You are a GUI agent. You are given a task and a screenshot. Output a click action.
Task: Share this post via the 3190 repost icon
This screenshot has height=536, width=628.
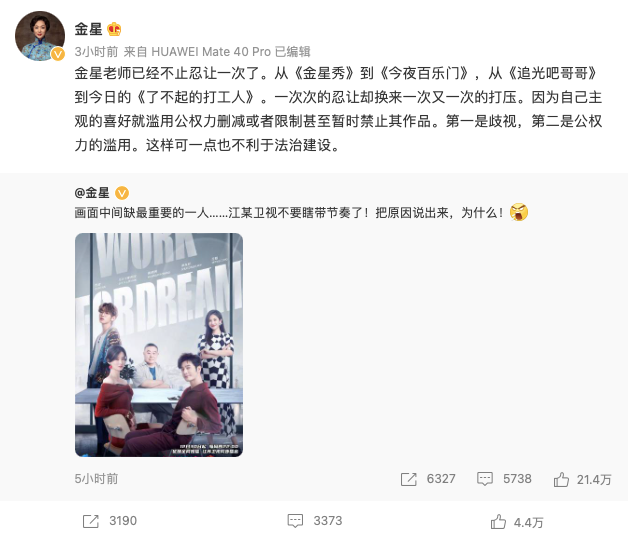(x=91, y=521)
